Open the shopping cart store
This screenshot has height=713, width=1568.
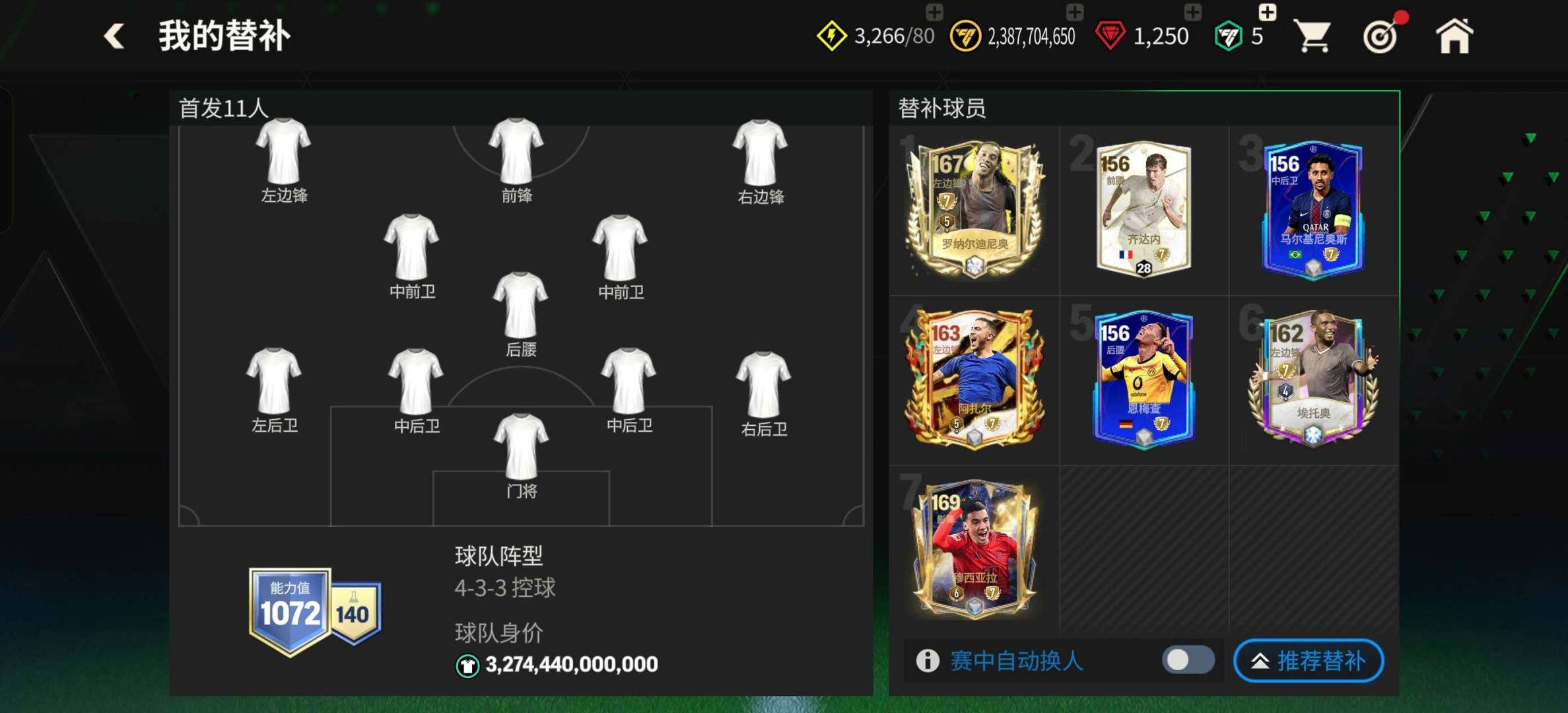point(1312,36)
